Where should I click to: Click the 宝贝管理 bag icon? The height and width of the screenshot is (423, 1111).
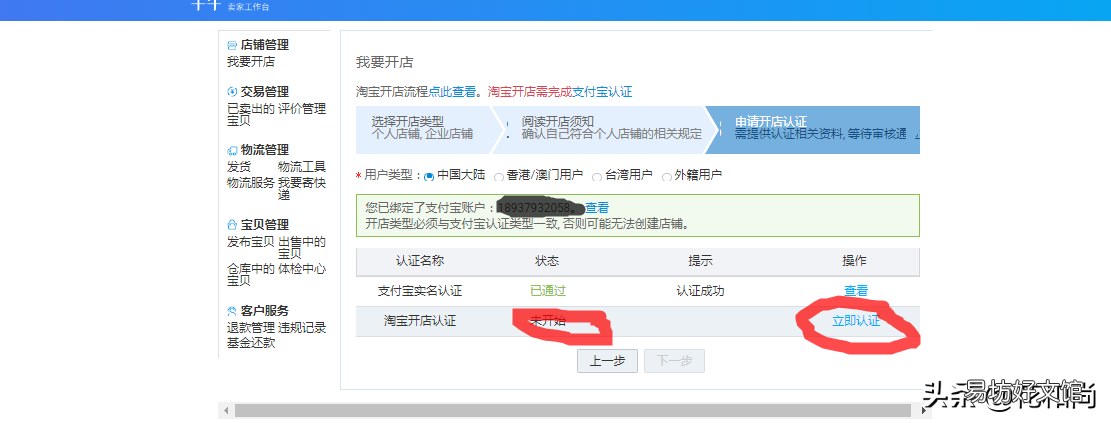pos(232,225)
